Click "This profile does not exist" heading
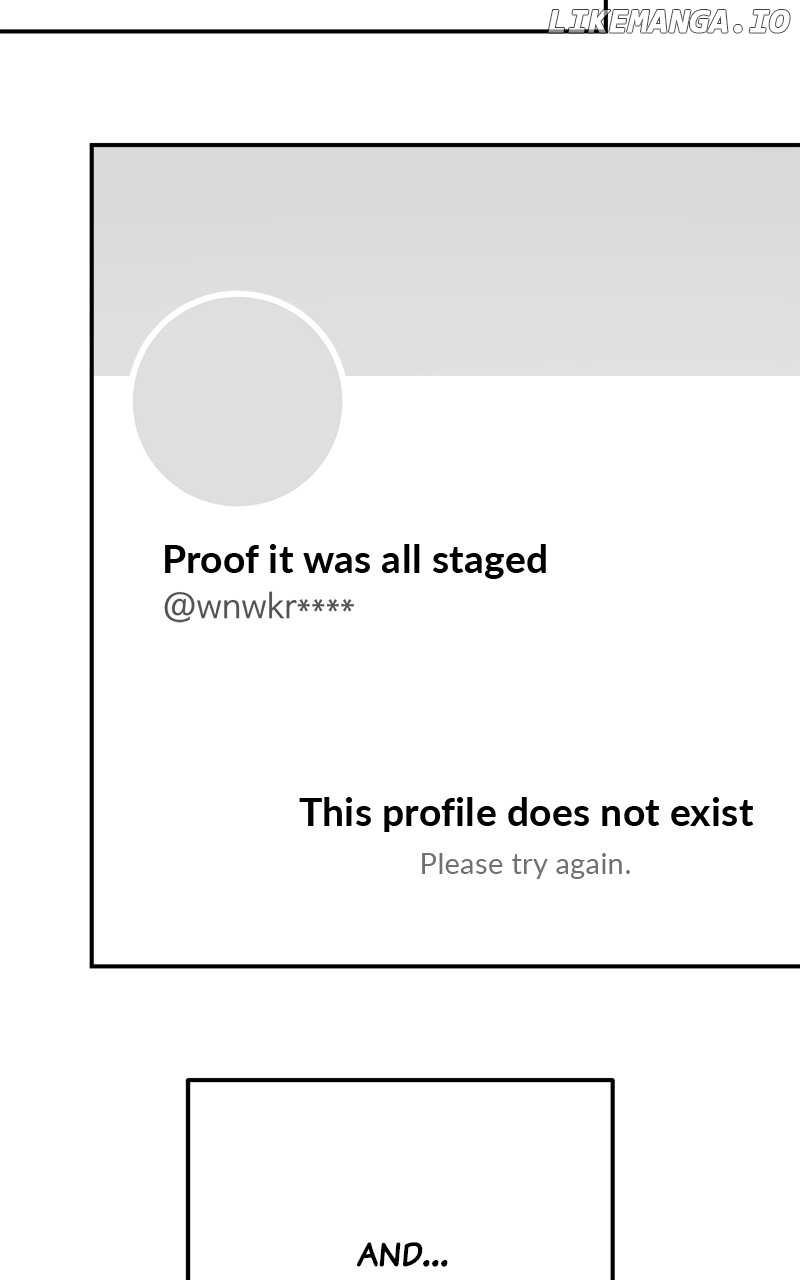 (526, 812)
